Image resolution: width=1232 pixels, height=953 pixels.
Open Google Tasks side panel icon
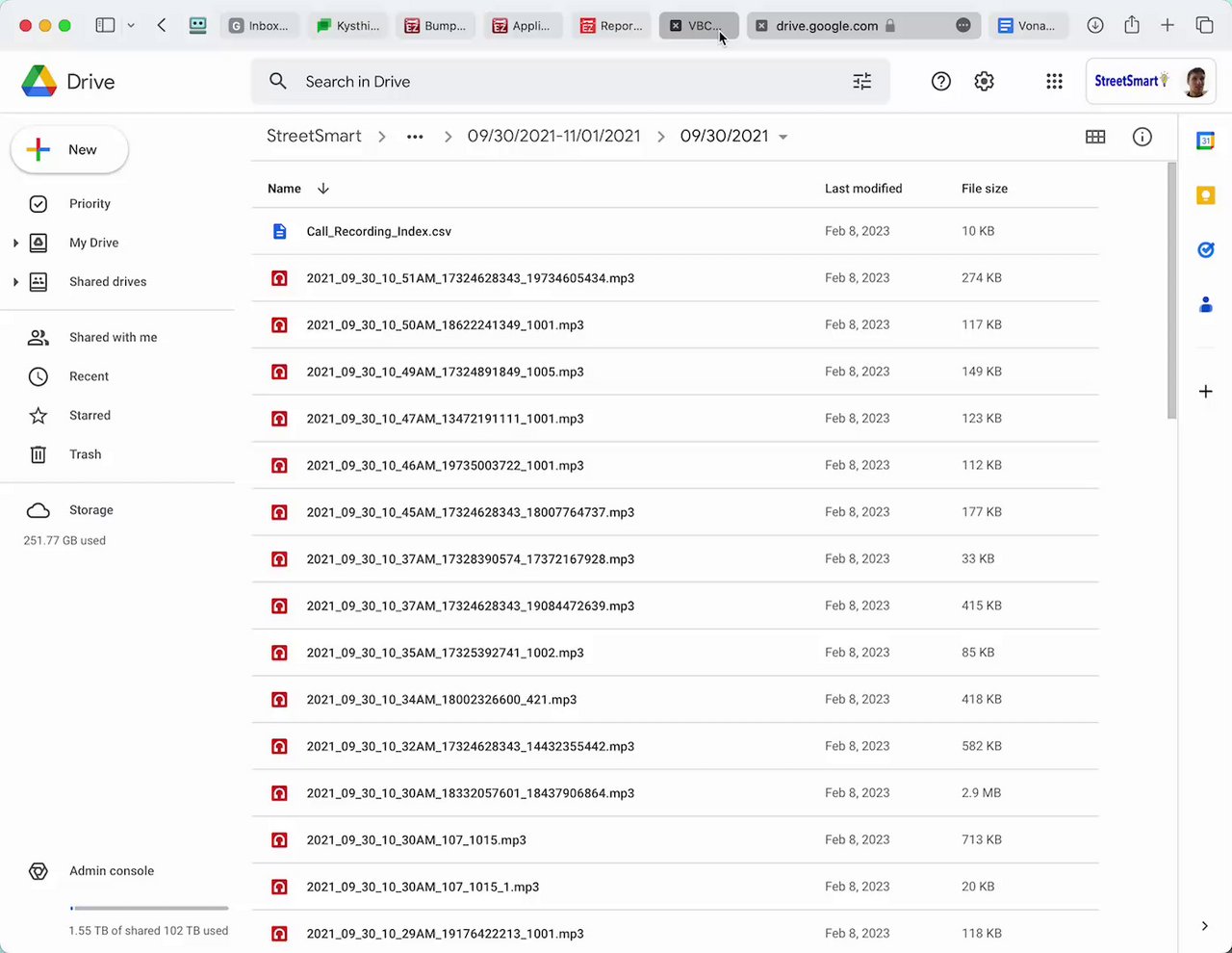[x=1205, y=250]
